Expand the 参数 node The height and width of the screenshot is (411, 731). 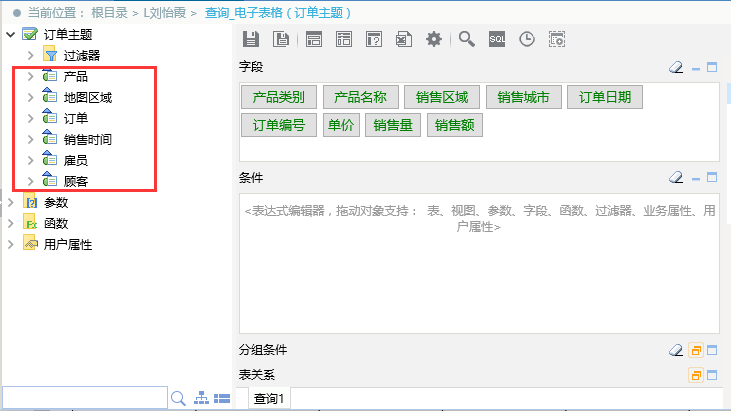click(x=11, y=202)
